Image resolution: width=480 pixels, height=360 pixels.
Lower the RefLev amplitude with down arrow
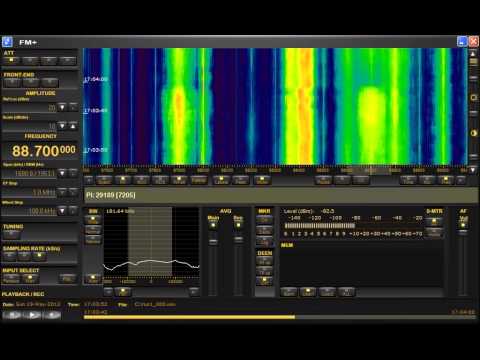coord(62,107)
